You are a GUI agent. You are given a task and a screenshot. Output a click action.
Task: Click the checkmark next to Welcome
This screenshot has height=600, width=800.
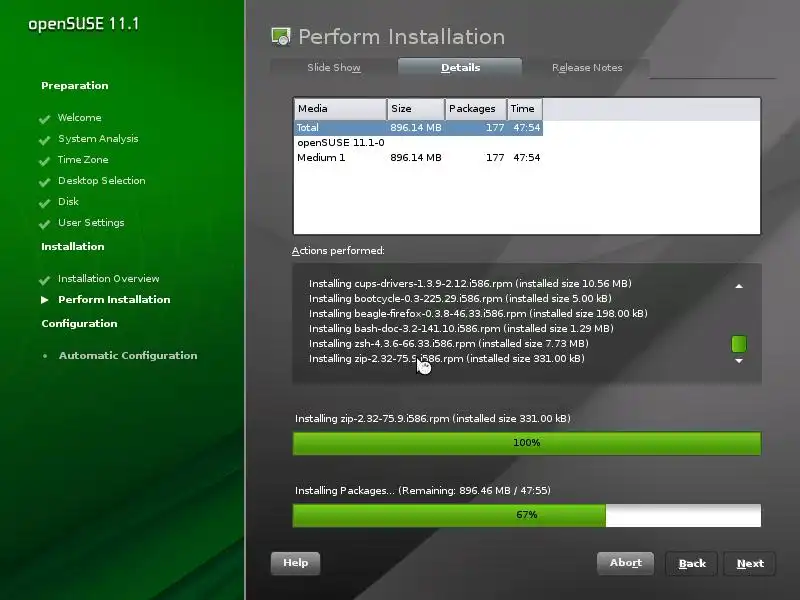click(45, 118)
